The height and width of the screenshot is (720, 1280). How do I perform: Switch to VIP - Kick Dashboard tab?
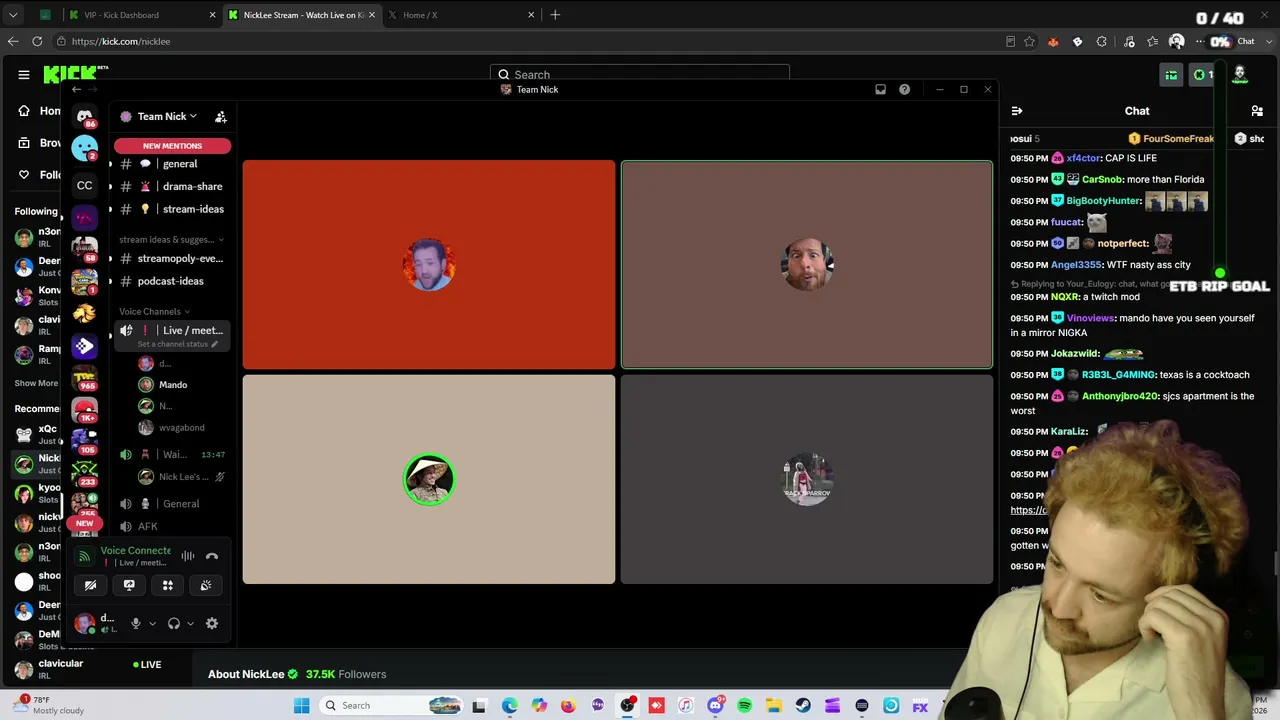coord(140,15)
